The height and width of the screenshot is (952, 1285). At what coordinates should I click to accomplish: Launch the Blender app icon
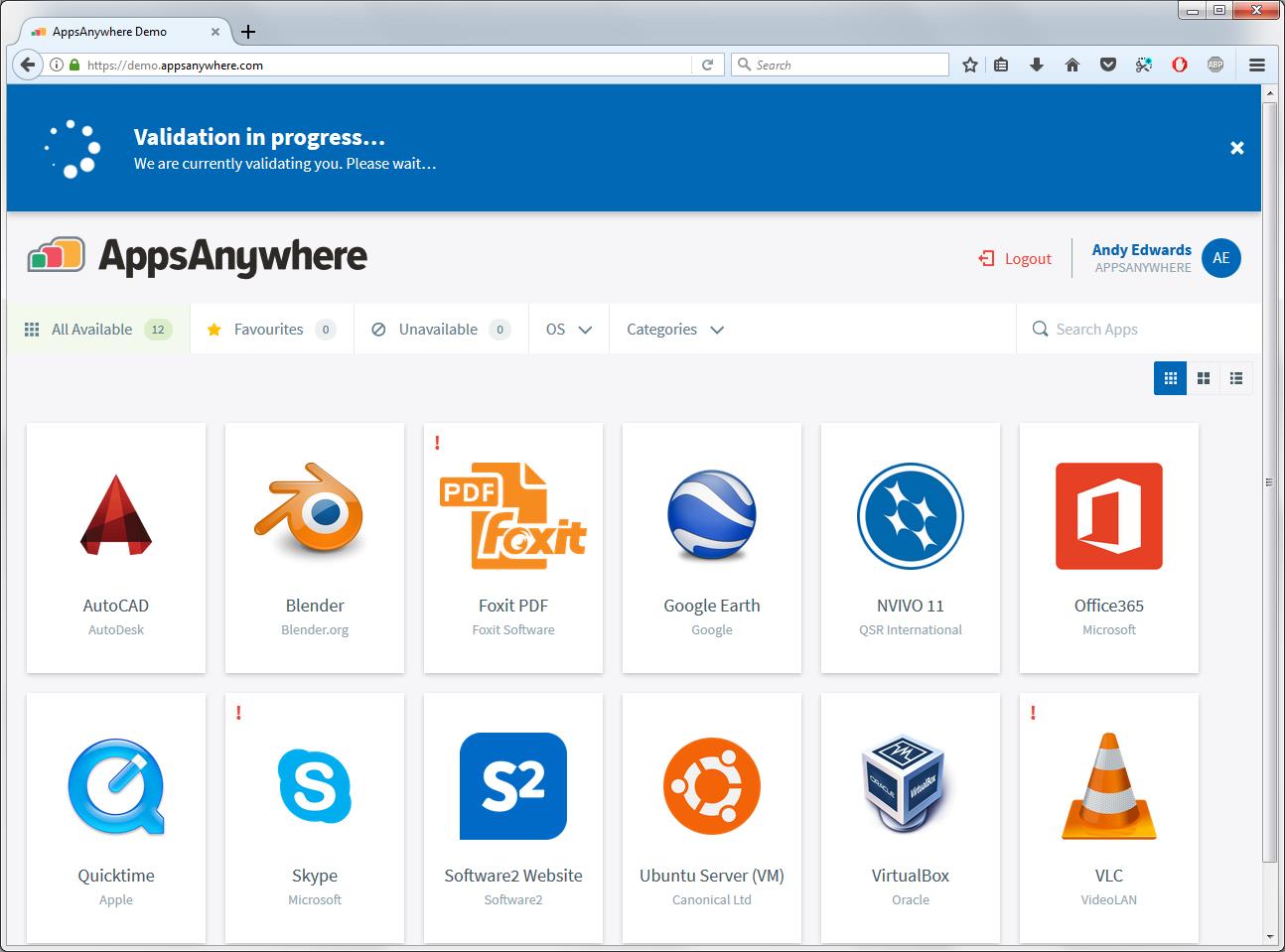click(x=310, y=508)
